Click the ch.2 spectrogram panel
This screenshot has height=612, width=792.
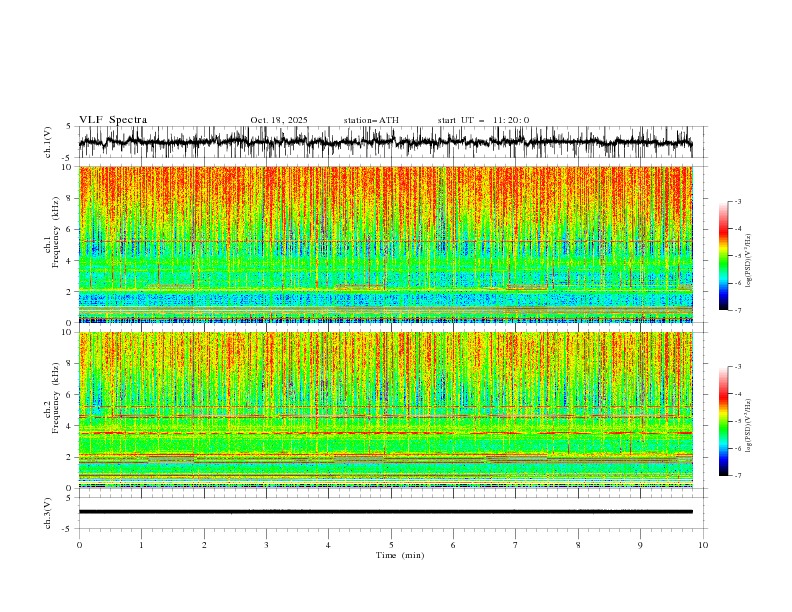coord(385,410)
